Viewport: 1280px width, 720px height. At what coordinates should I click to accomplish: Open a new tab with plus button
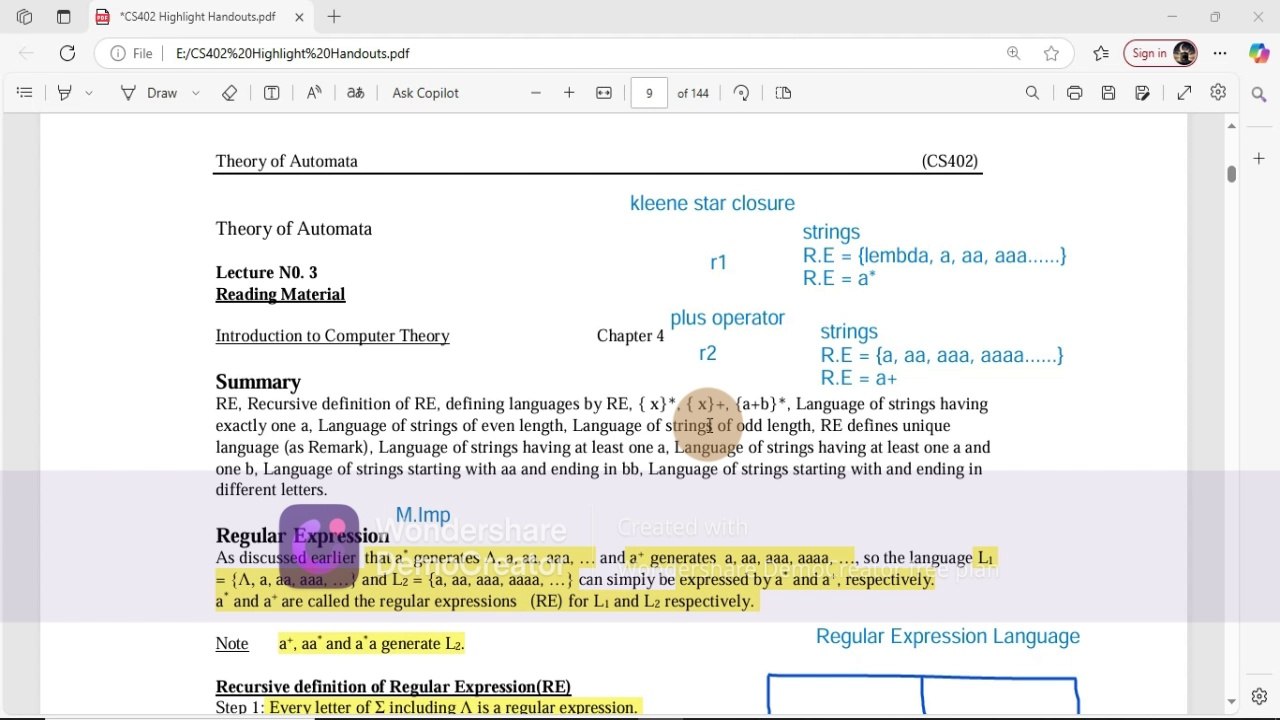tap(334, 17)
